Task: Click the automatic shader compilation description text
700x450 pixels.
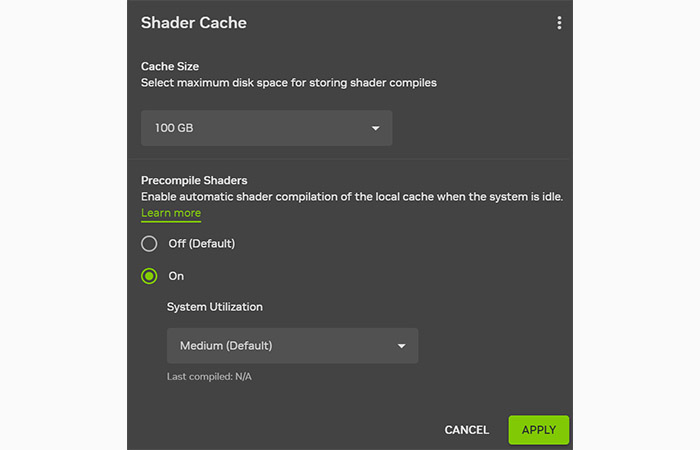Action: pos(350,197)
